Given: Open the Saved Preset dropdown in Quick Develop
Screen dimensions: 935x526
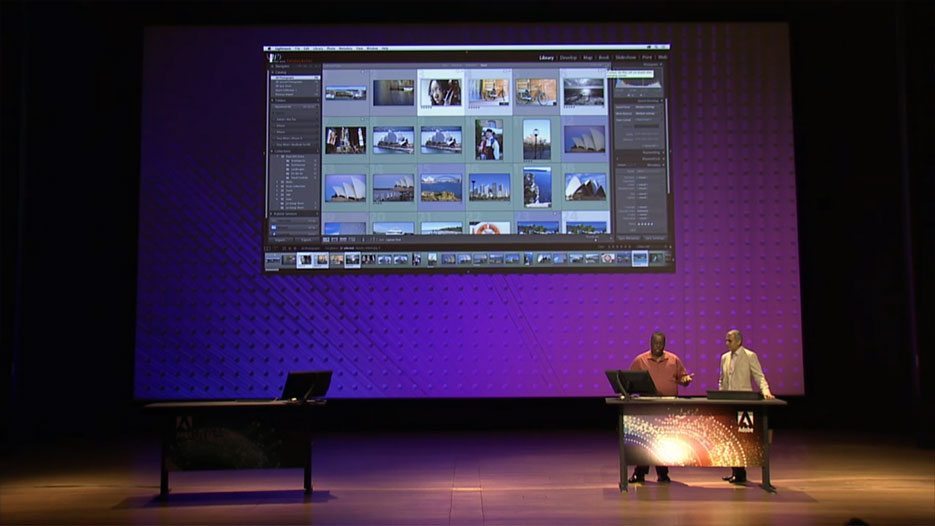Looking at the screenshot, I should coord(647,107).
